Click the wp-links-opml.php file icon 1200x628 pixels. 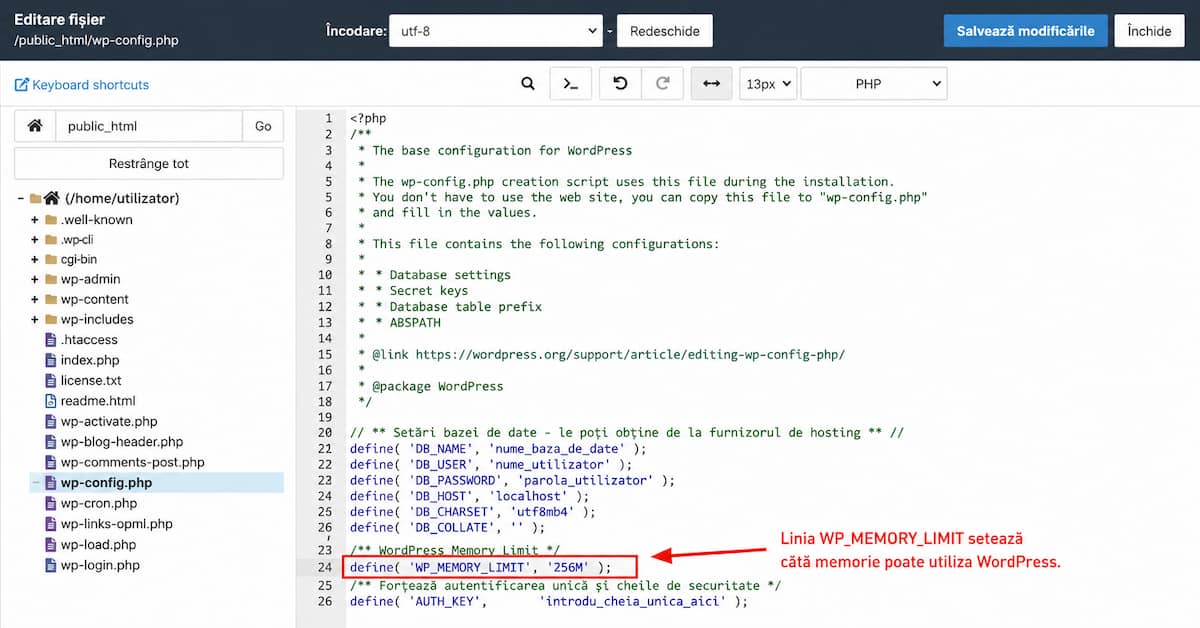tap(51, 524)
